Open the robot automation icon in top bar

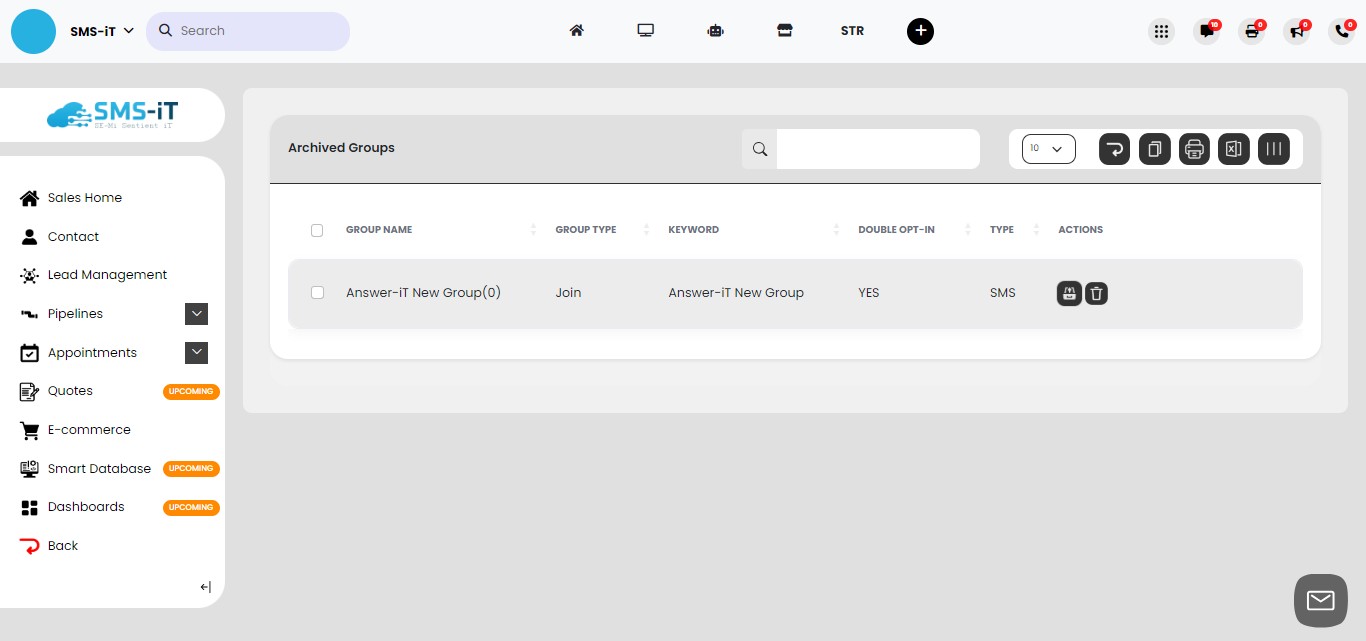click(x=715, y=31)
